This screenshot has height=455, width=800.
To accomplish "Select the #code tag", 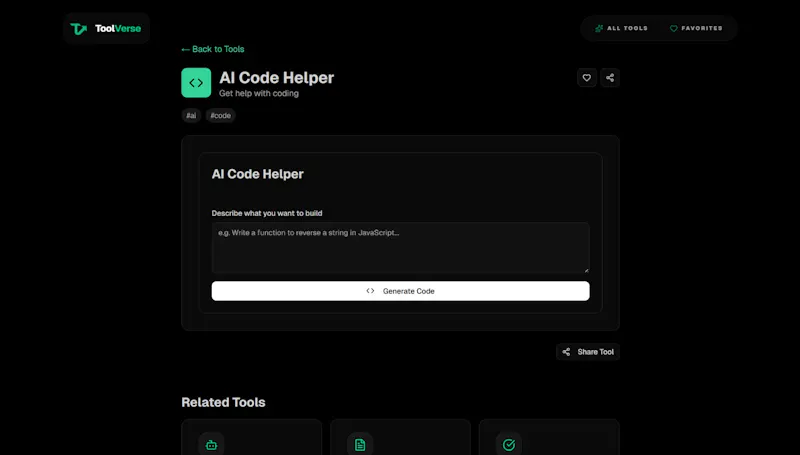I will (220, 116).
